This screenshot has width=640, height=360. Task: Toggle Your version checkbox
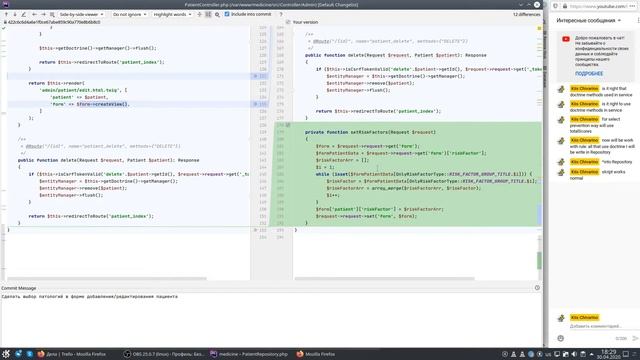click(x=288, y=22)
